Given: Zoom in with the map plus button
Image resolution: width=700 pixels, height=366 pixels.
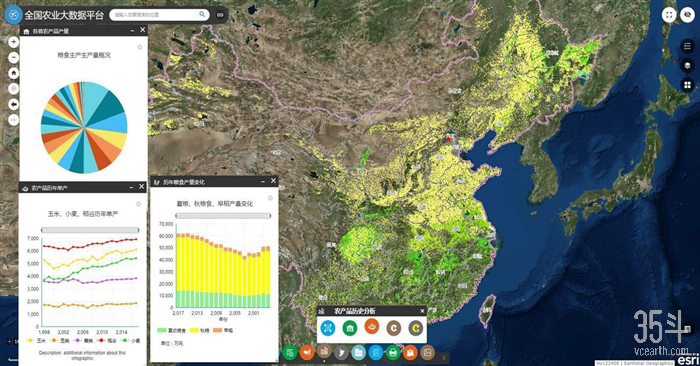Looking at the screenshot, I should 13,42.
